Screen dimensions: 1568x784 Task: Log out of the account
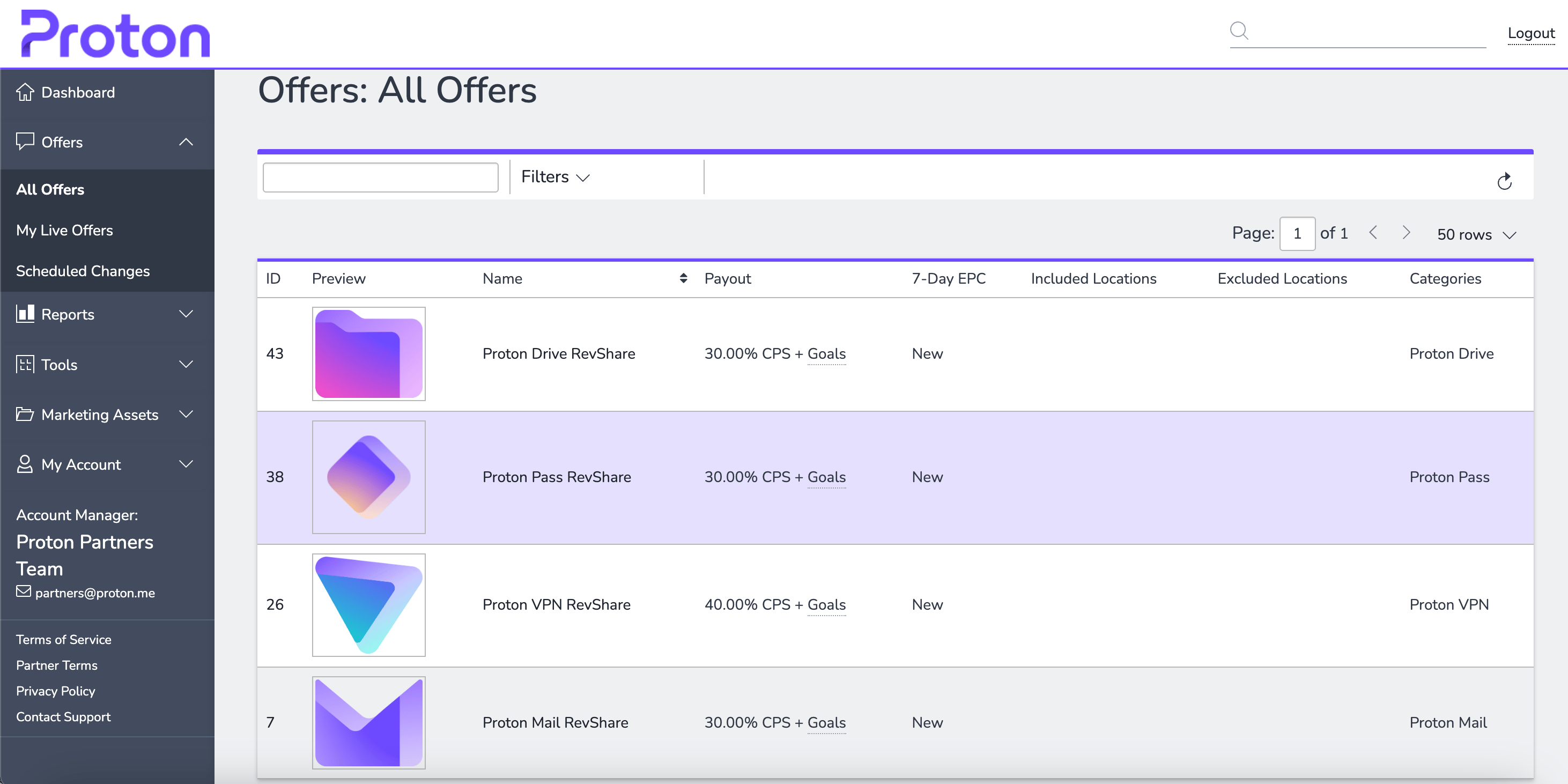tap(1531, 33)
